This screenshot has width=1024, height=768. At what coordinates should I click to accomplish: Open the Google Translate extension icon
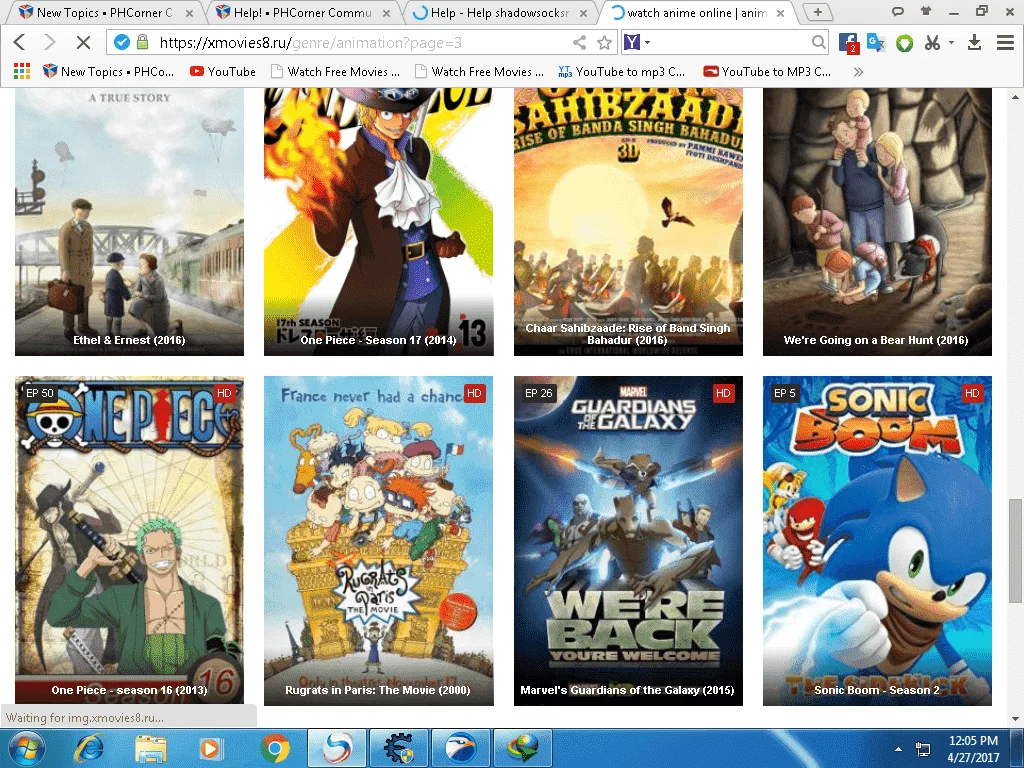coord(876,42)
